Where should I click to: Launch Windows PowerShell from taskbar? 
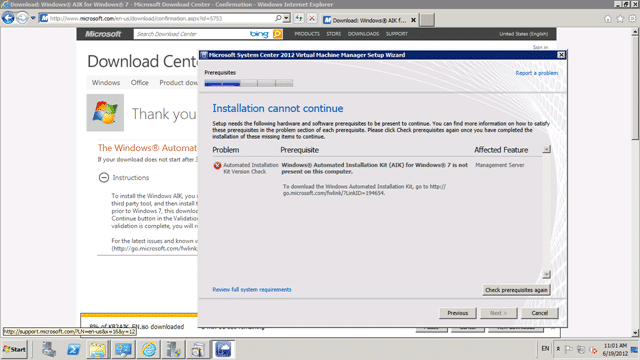point(74,349)
